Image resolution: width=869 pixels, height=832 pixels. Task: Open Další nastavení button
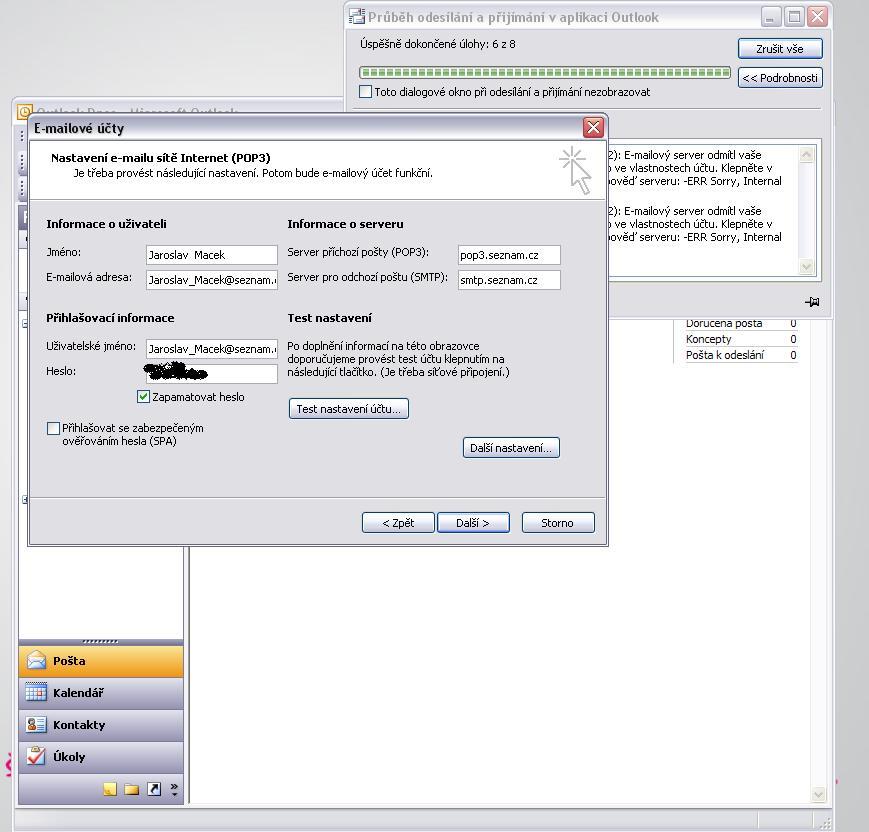[x=511, y=448]
